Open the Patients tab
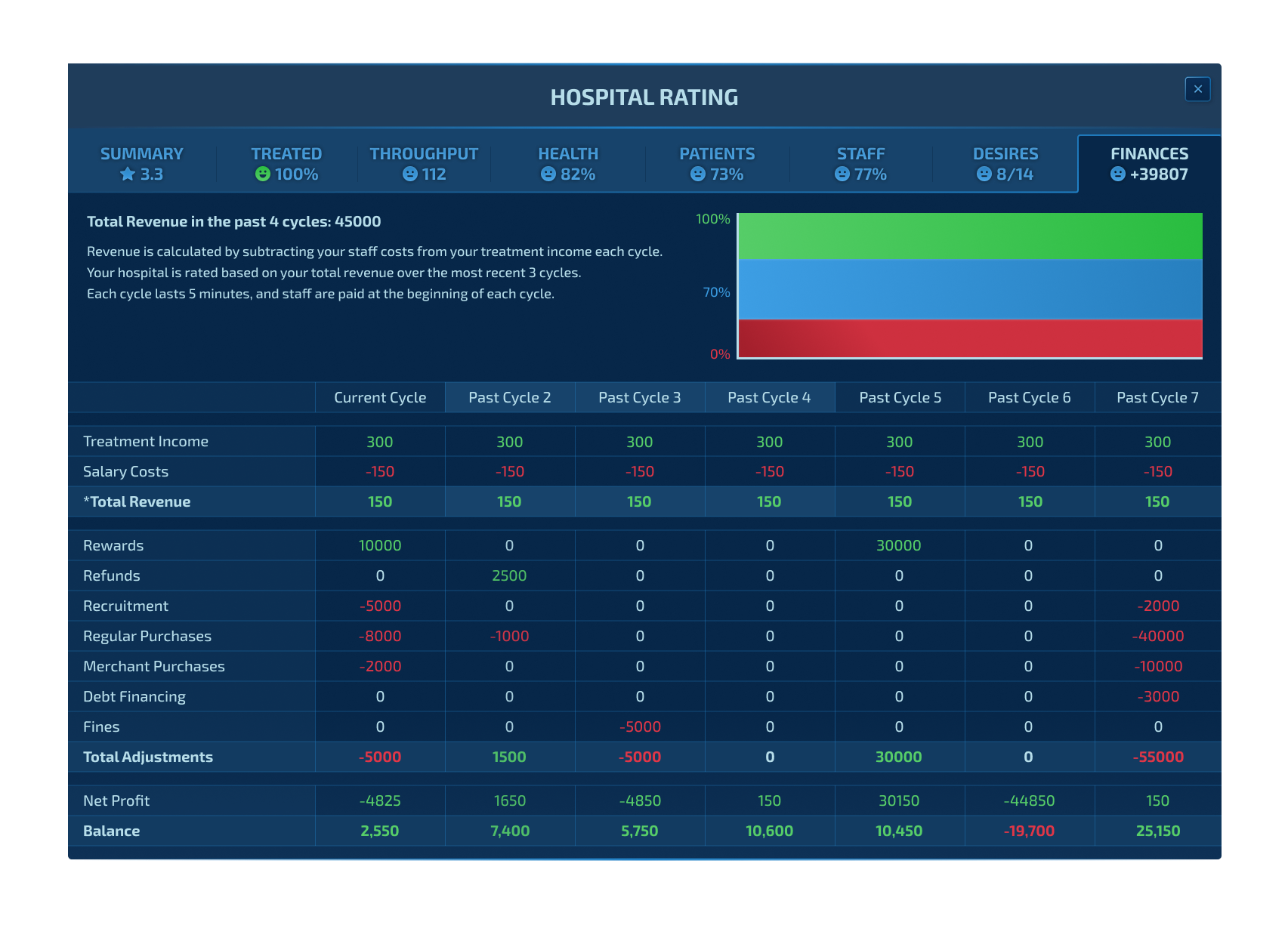Screen dimensions: 1288x947 pos(717,164)
